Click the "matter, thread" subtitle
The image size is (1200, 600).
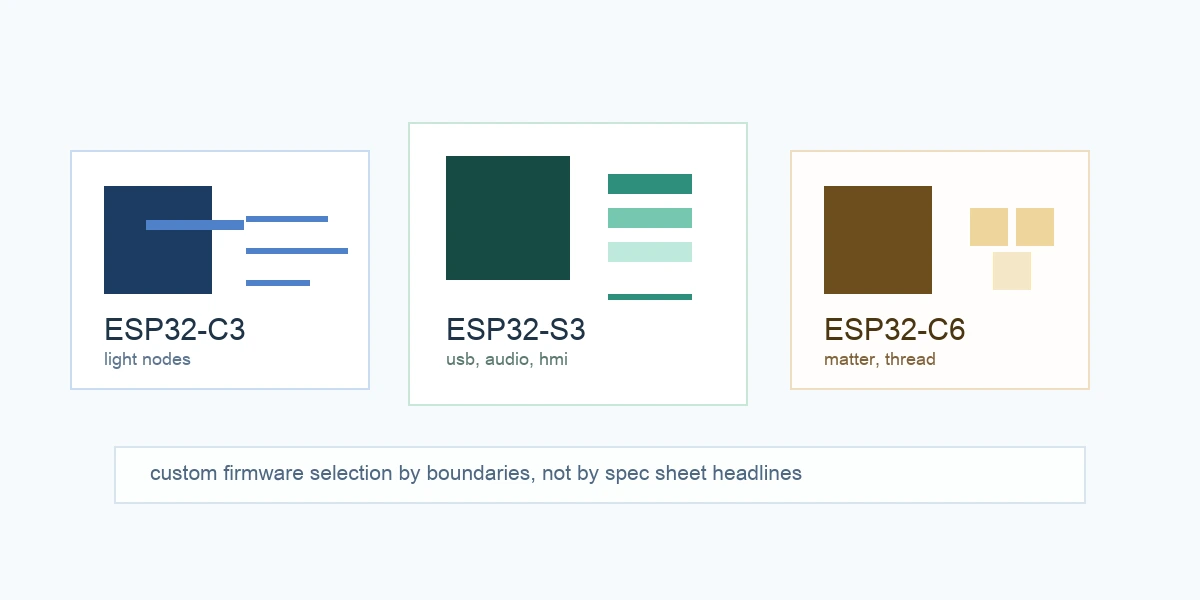click(x=880, y=359)
